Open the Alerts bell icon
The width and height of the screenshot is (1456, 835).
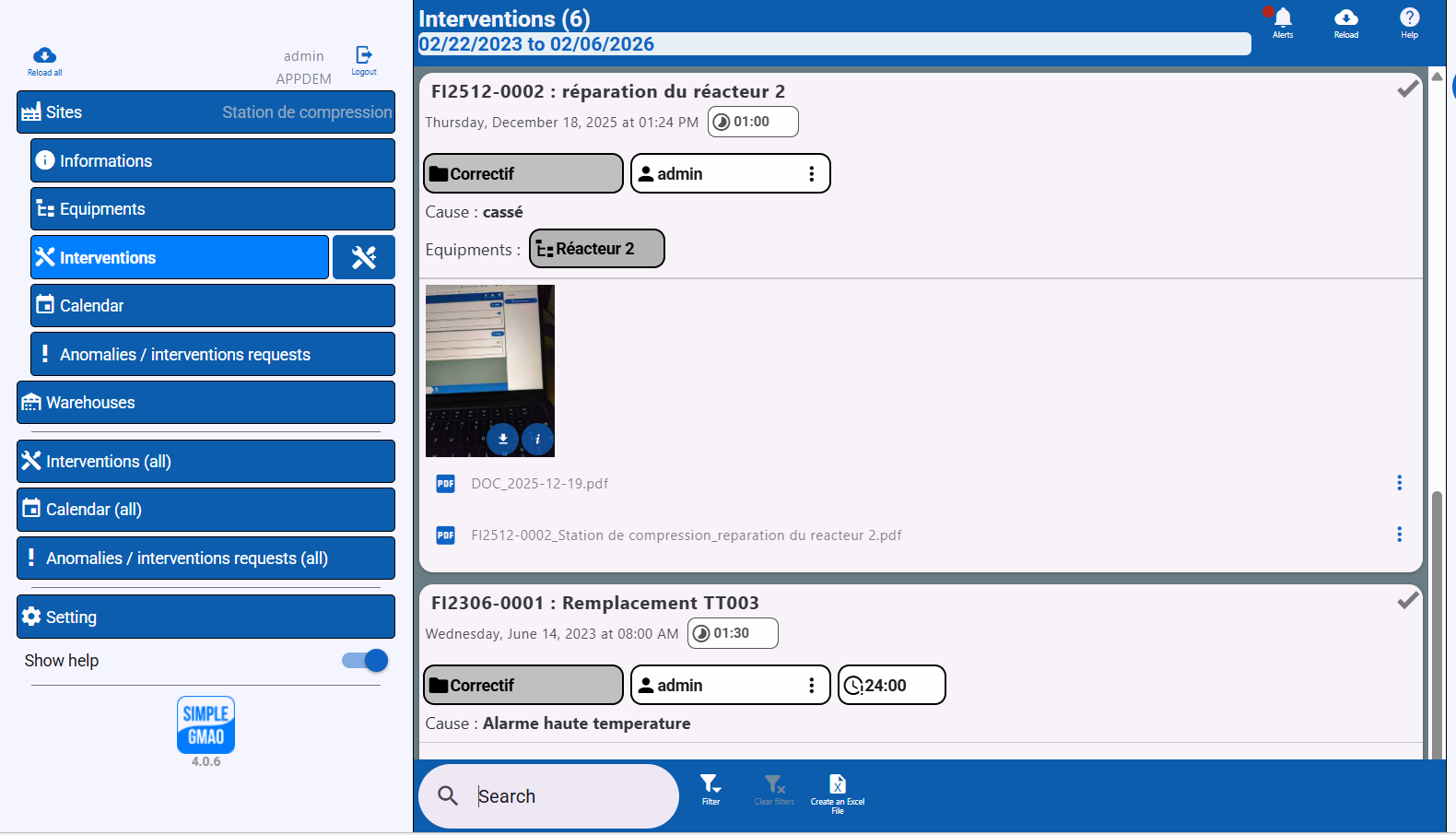(x=1283, y=18)
